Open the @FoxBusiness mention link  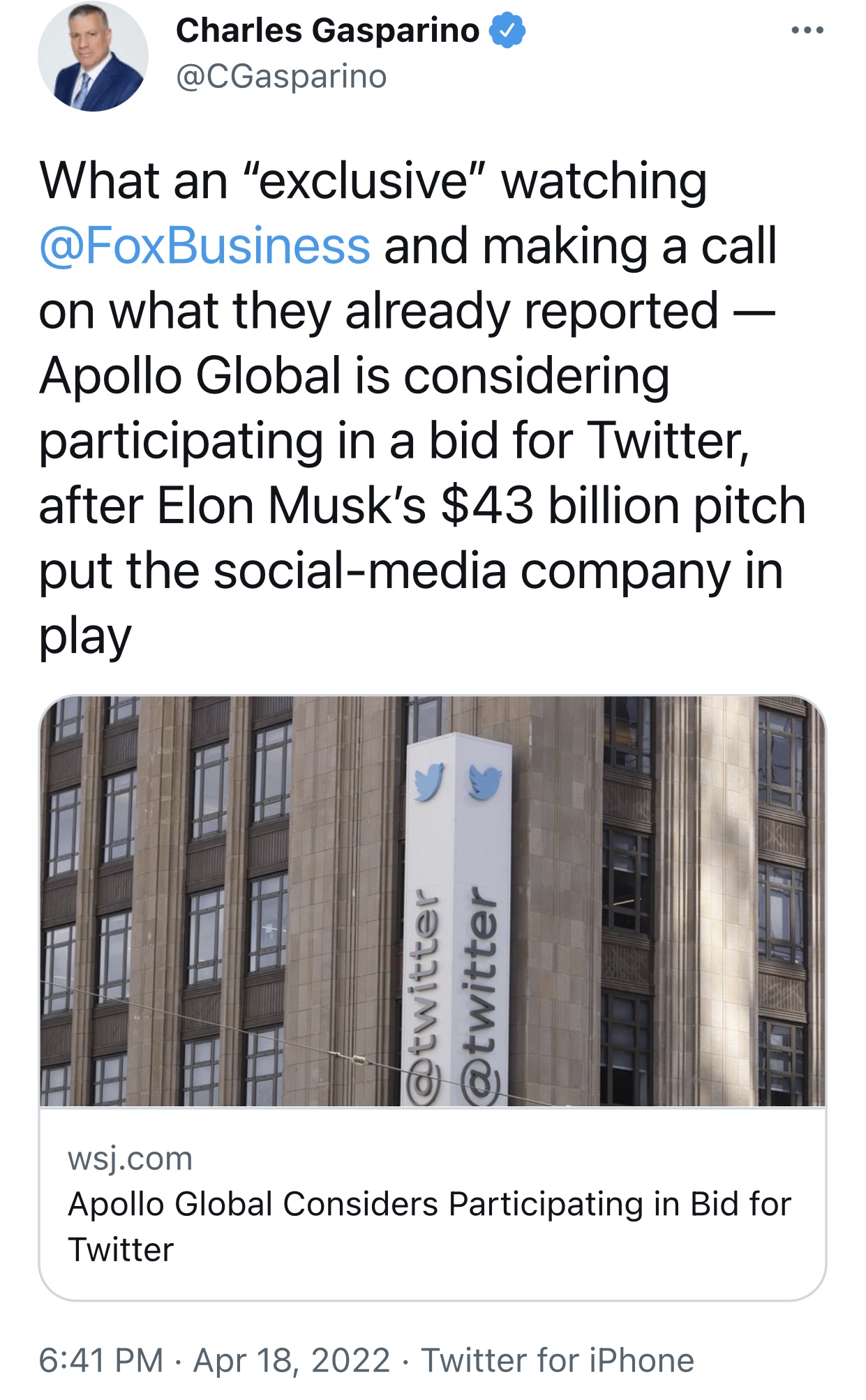click(x=204, y=246)
